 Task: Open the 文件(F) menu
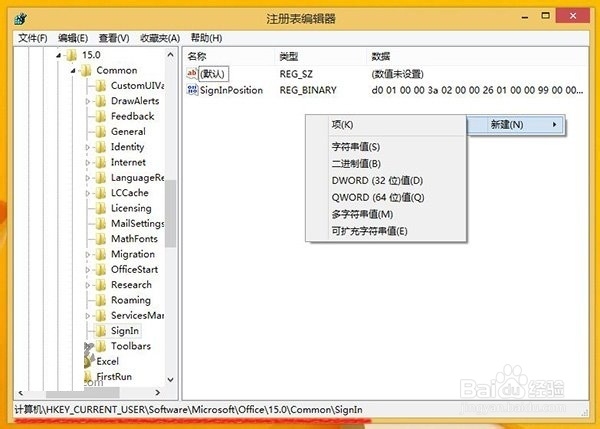(x=33, y=38)
